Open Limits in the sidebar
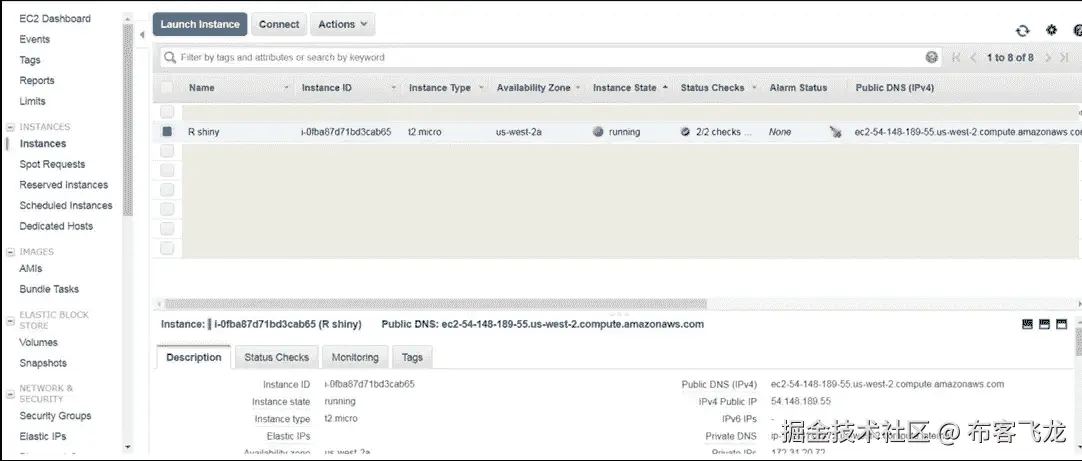The height and width of the screenshot is (461, 1082). click(32, 101)
